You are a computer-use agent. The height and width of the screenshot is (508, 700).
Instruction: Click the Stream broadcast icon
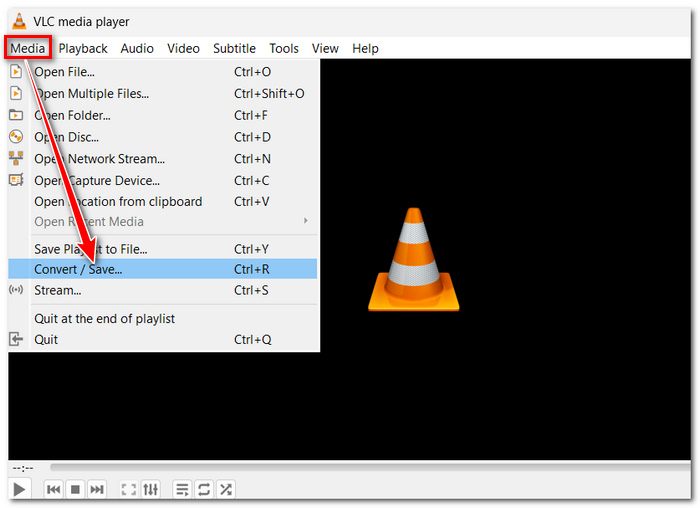(x=16, y=290)
